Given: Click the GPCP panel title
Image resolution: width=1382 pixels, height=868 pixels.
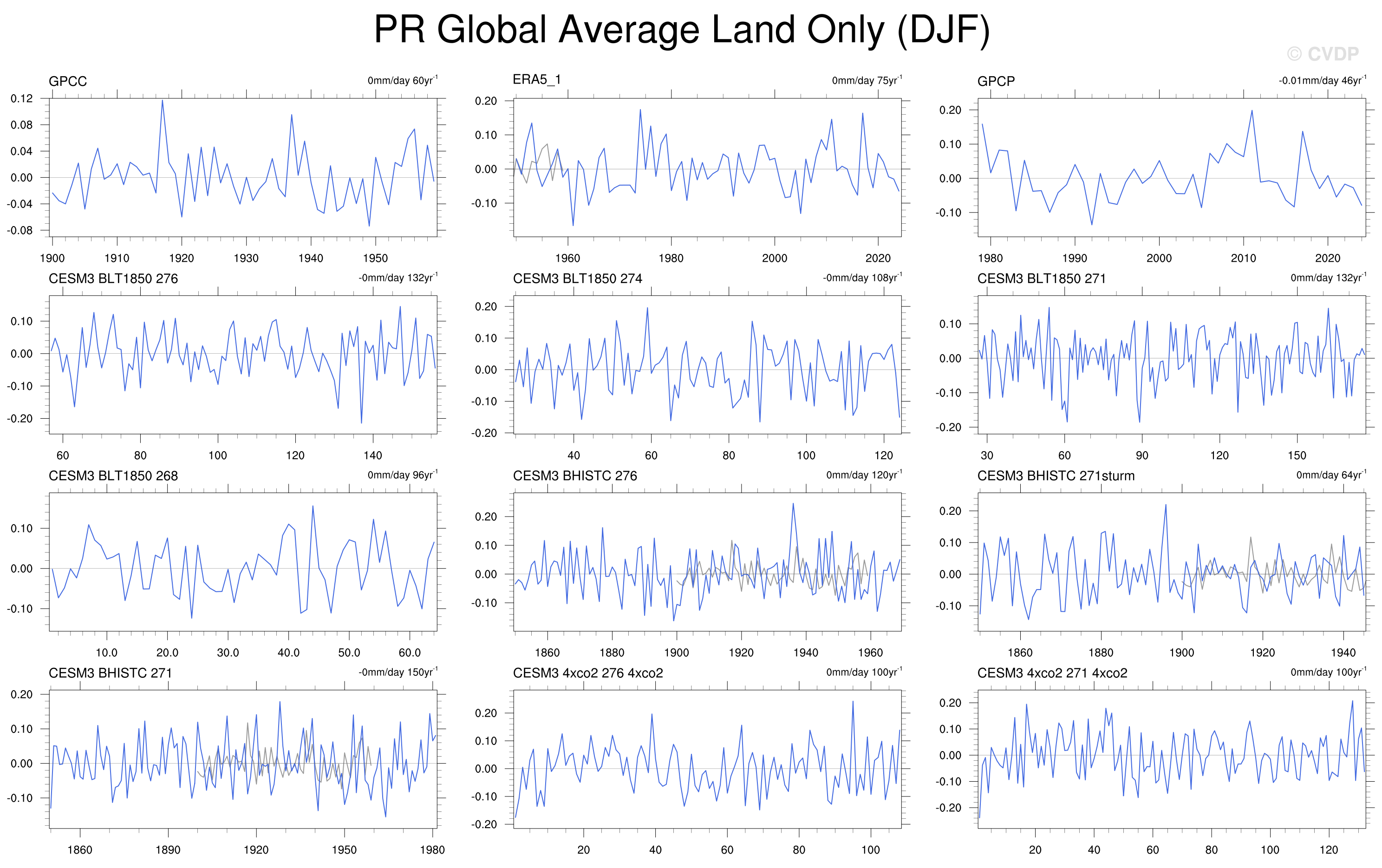Looking at the screenshot, I should (x=996, y=82).
